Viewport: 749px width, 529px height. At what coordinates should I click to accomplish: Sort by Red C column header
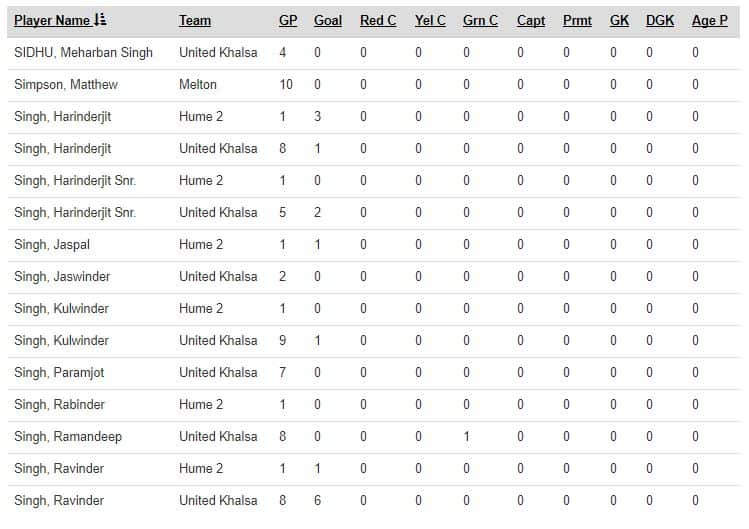378,20
